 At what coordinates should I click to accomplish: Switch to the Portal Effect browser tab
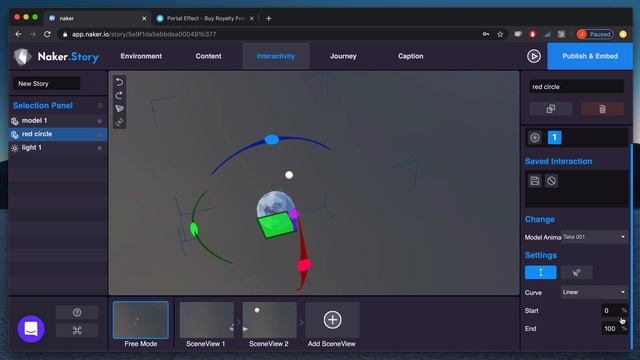(x=205, y=18)
